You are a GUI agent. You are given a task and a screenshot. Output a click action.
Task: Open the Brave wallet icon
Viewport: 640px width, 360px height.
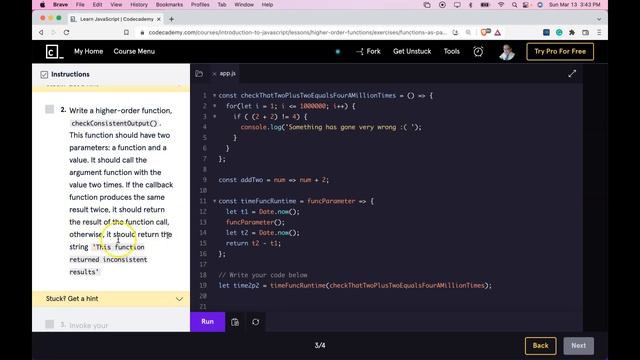(x=585, y=32)
